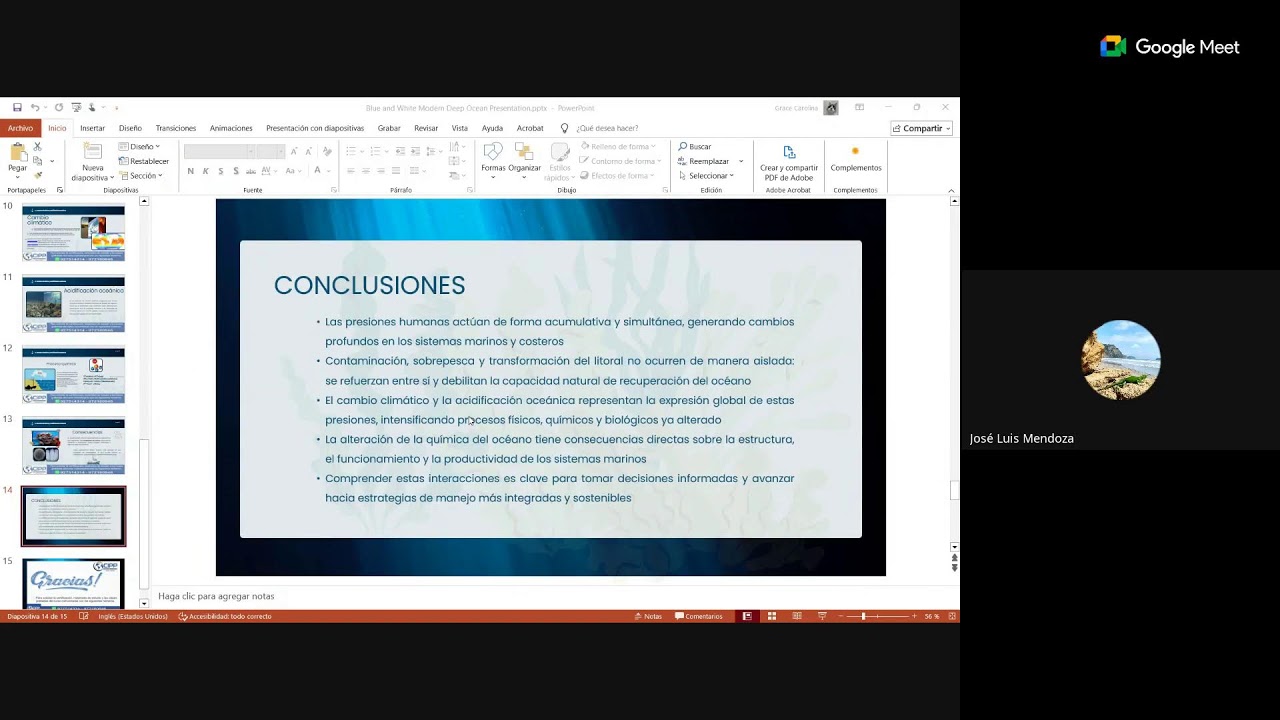1280x720 pixels.
Task: Fit slide to current window icon
Action: 952,616
